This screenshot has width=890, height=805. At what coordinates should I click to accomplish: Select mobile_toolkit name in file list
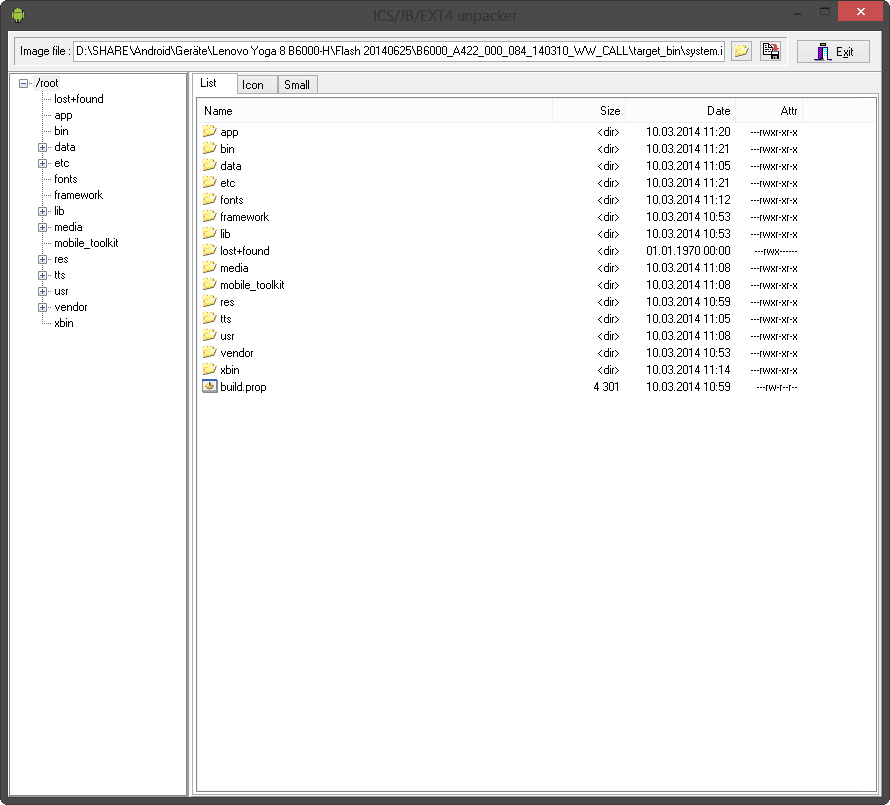point(252,285)
